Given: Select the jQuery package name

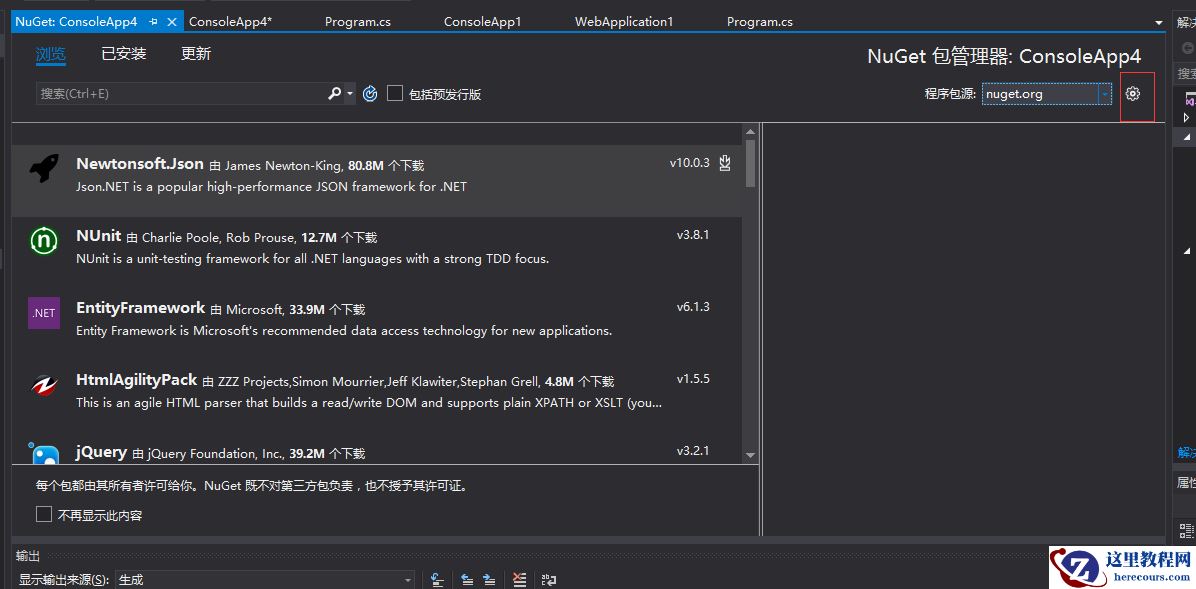Looking at the screenshot, I should point(101,452).
